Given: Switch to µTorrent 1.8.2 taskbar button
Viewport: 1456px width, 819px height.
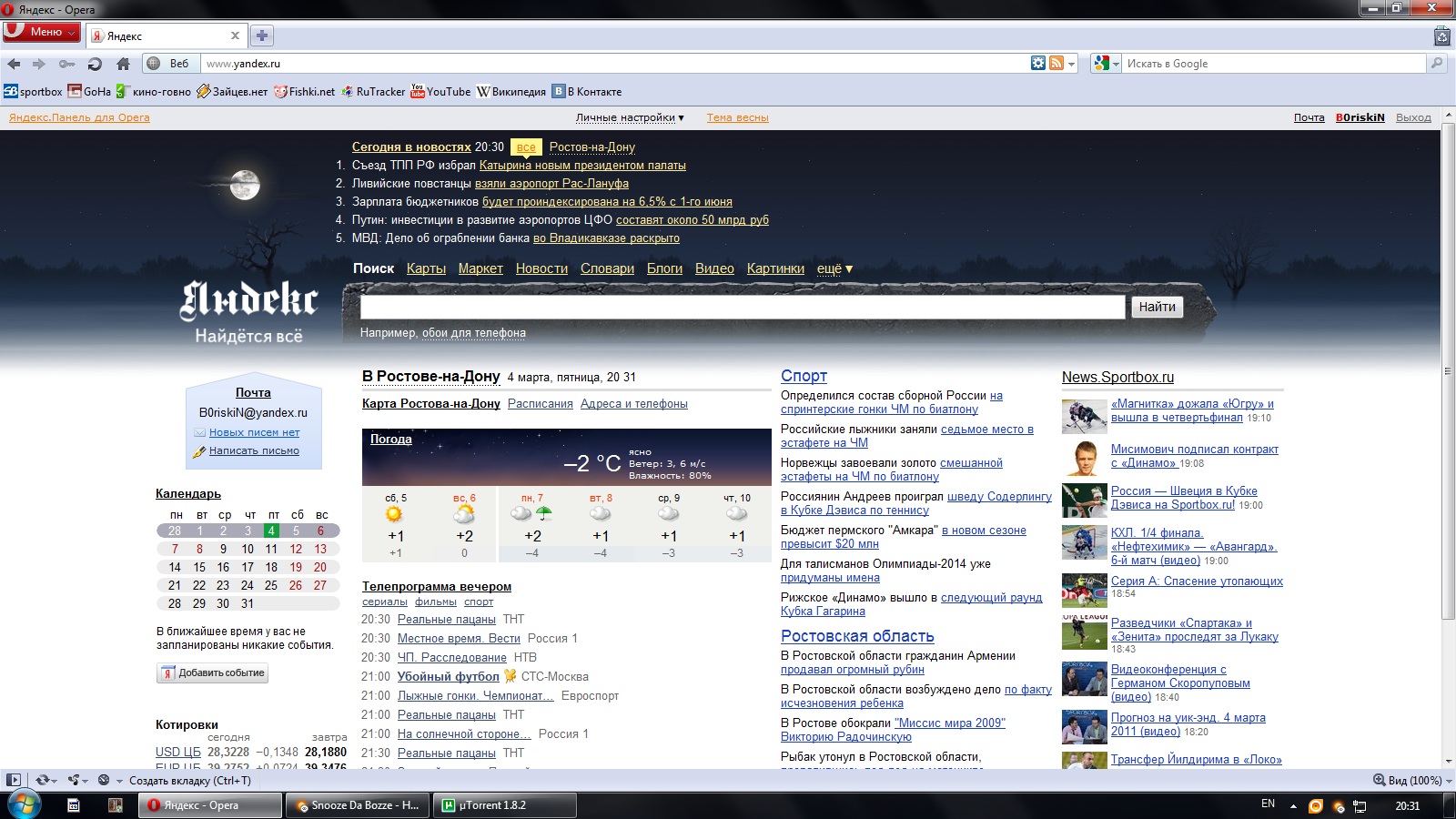Looking at the screenshot, I should click(x=506, y=805).
